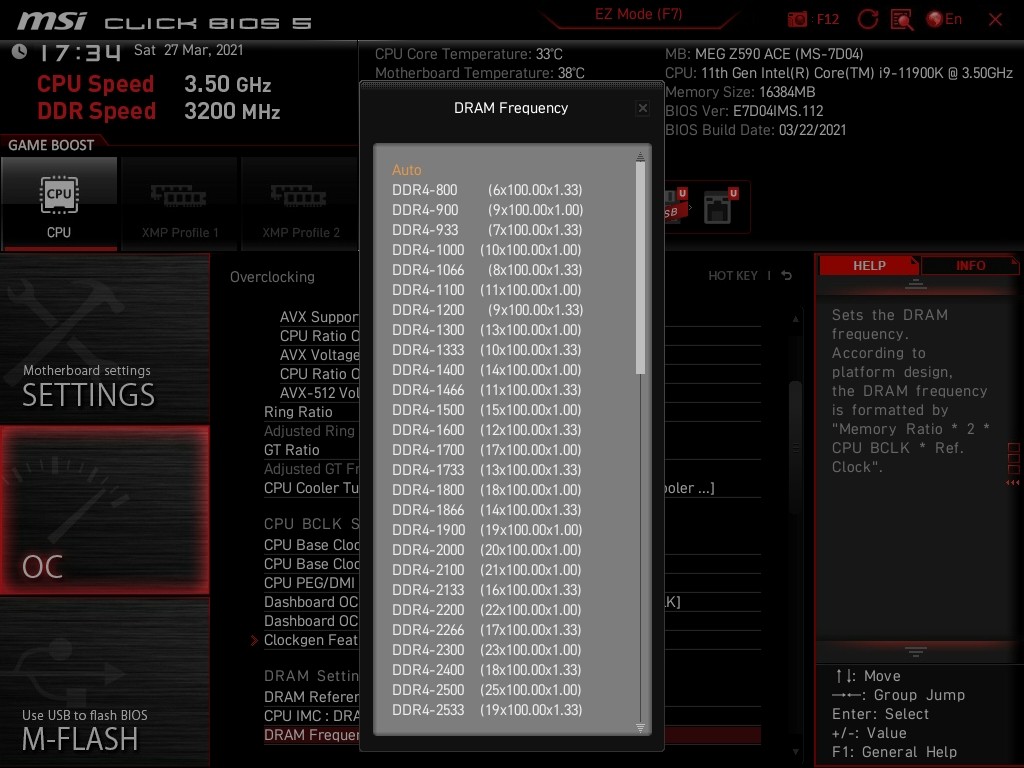Viewport: 1024px width, 768px height.
Task: Choose Auto in DRAM Frequency list
Action: tap(407, 170)
